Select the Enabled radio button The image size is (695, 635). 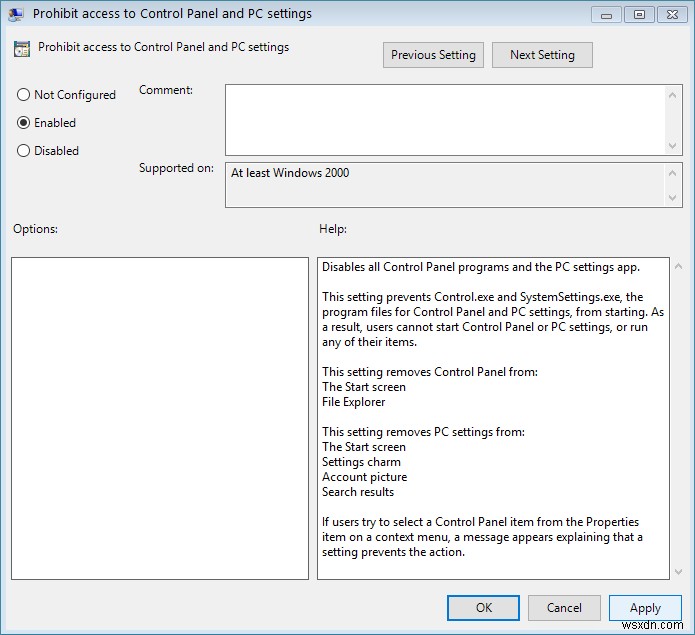click(24, 123)
